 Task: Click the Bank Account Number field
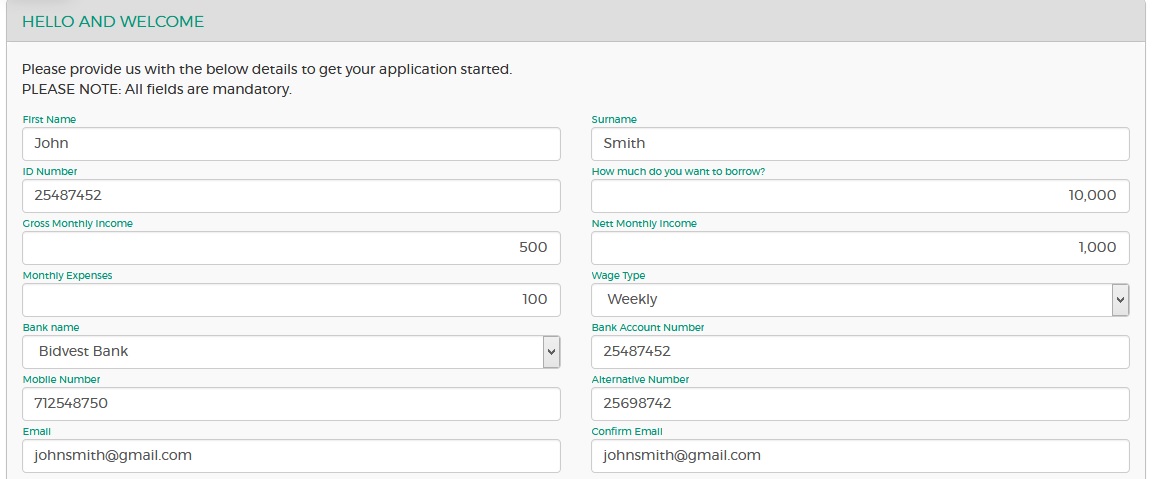(860, 351)
